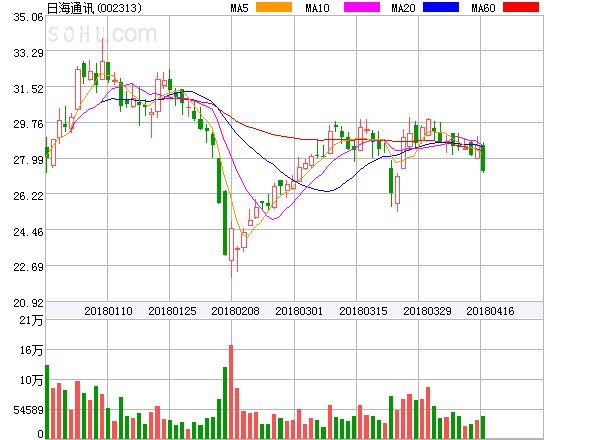Click the 16万 volume axis label
This screenshot has height=440, width=600.
[31, 350]
